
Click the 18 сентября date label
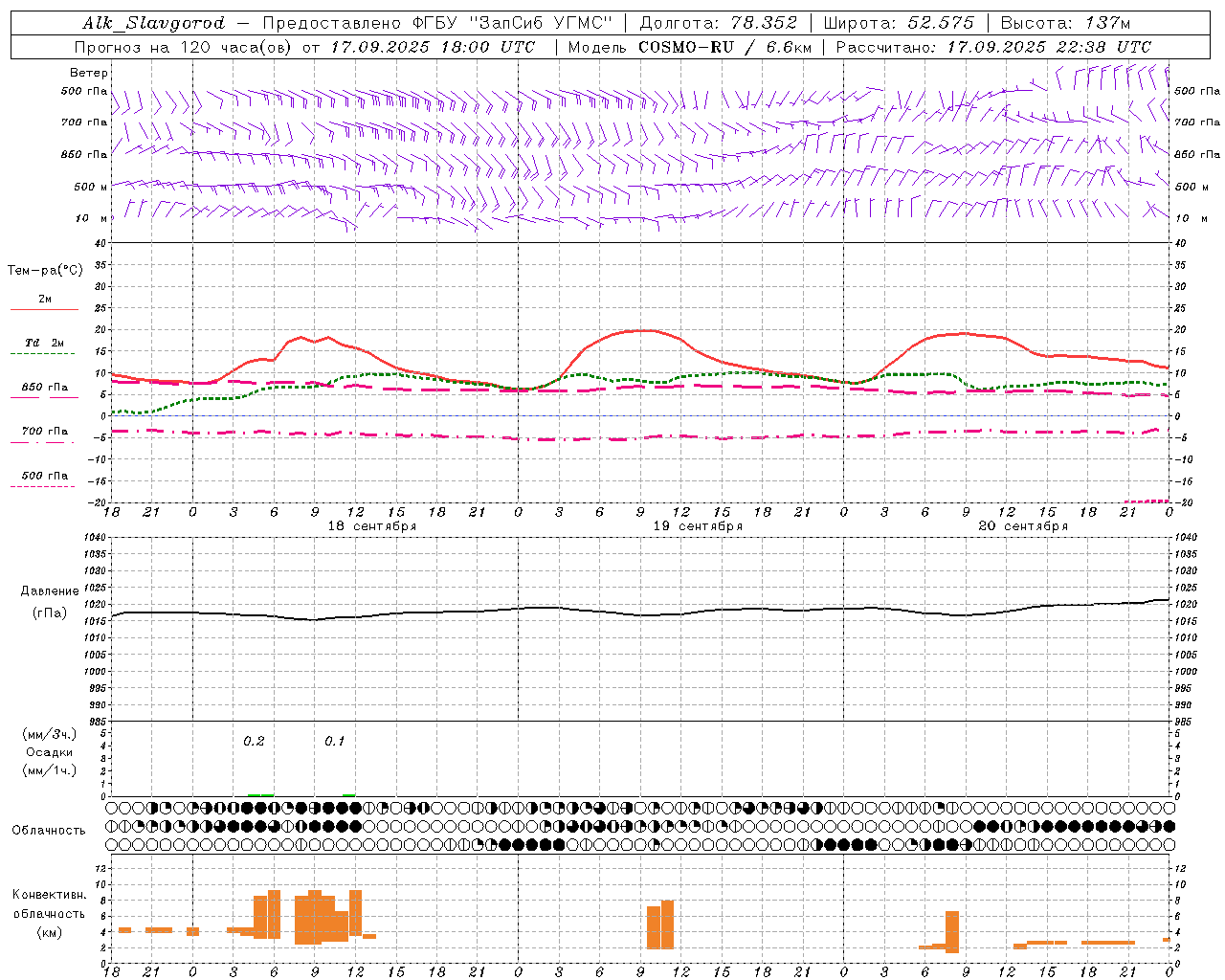point(371,526)
